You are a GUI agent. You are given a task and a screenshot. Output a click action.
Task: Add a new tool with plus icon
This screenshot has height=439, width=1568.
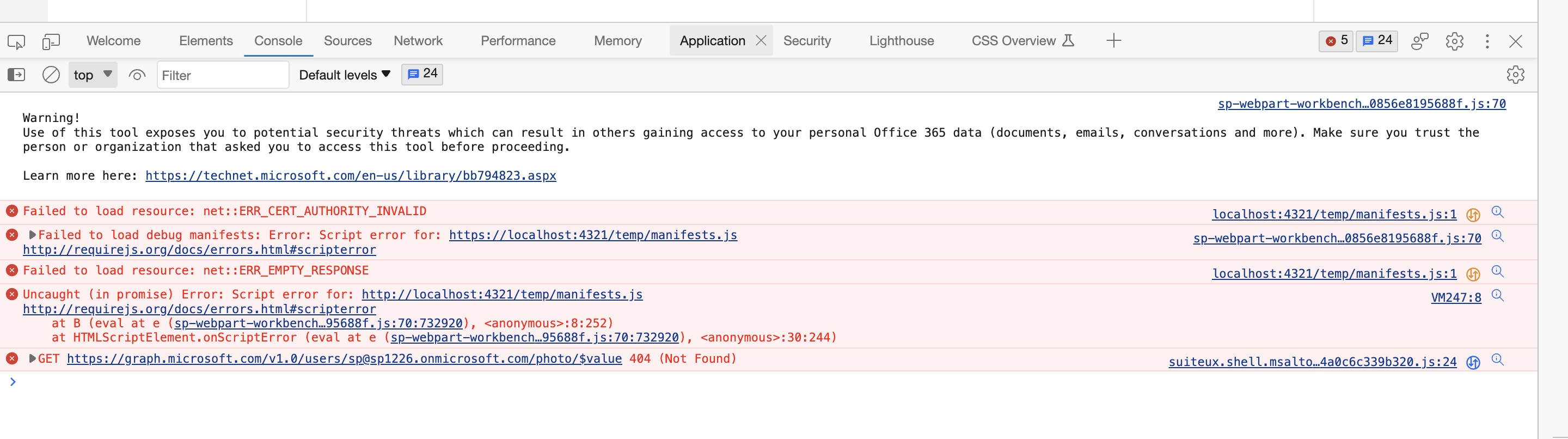coord(1113,41)
